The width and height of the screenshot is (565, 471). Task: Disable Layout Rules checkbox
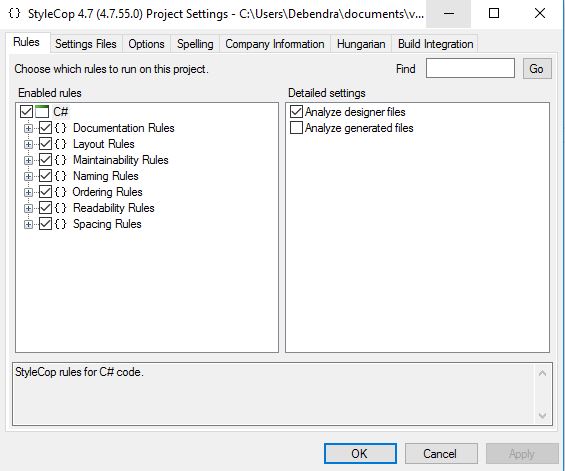pyautogui.click(x=45, y=144)
